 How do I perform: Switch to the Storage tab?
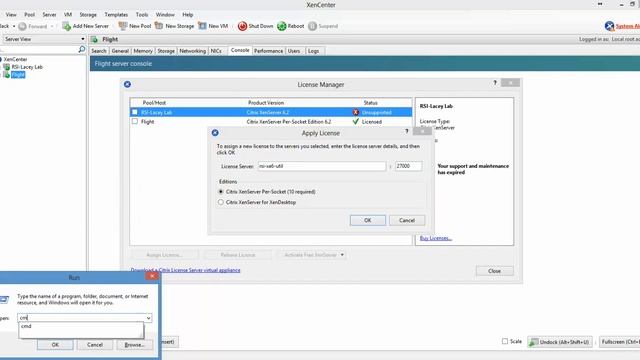pyautogui.click(x=166, y=51)
